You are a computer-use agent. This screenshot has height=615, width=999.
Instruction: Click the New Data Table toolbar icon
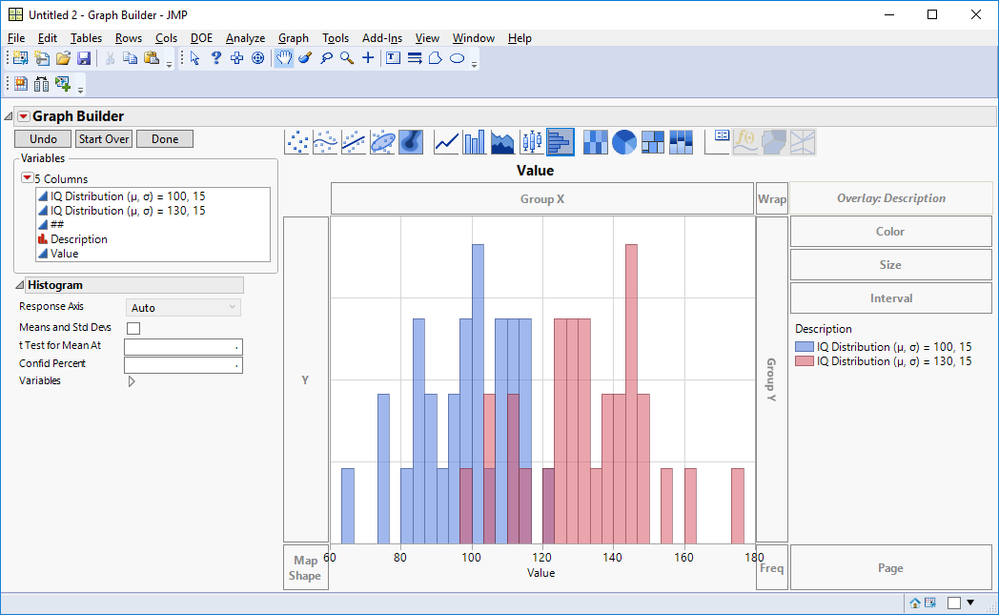point(20,59)
